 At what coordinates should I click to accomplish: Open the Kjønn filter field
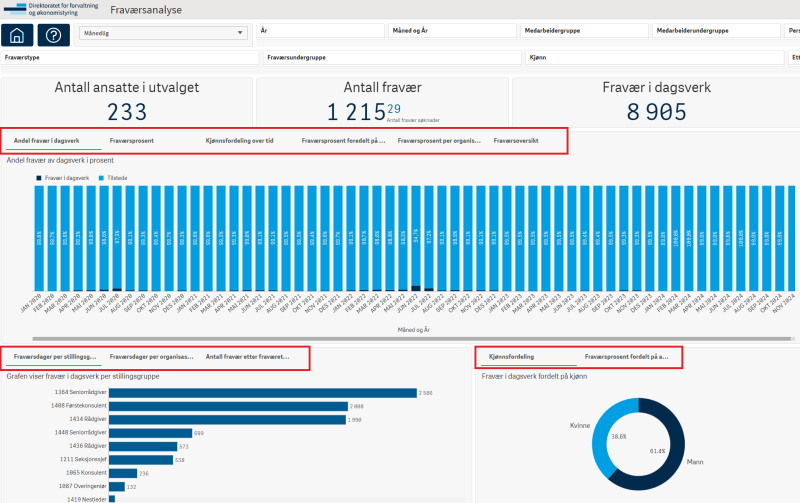pyautogui.click(x=655, y=58)
